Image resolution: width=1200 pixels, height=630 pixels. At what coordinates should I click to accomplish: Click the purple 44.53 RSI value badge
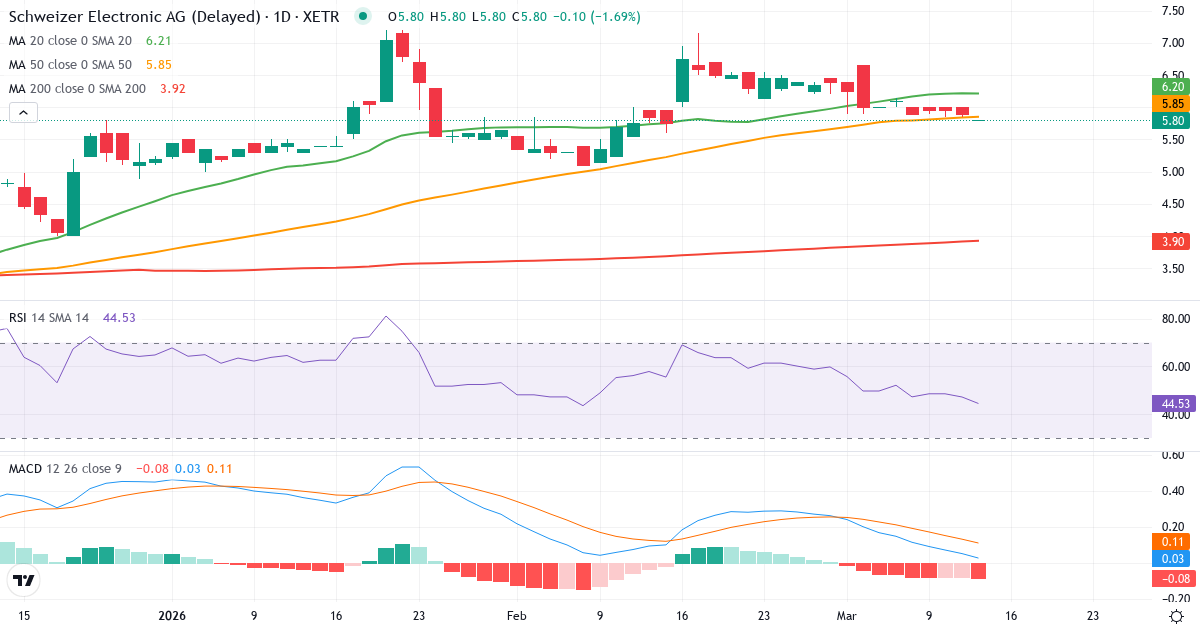click(1172, 402)
